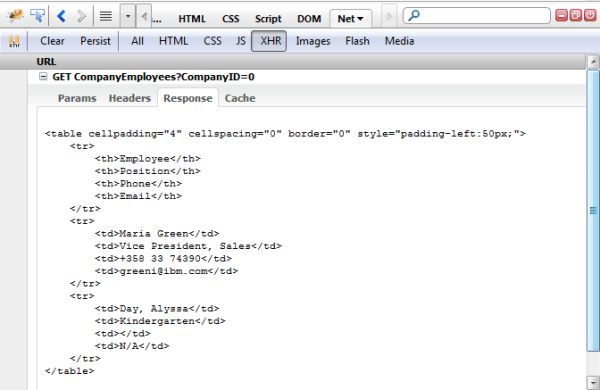Filter requests by Flash
Viewport: 600px width, 390px height.
357,41
